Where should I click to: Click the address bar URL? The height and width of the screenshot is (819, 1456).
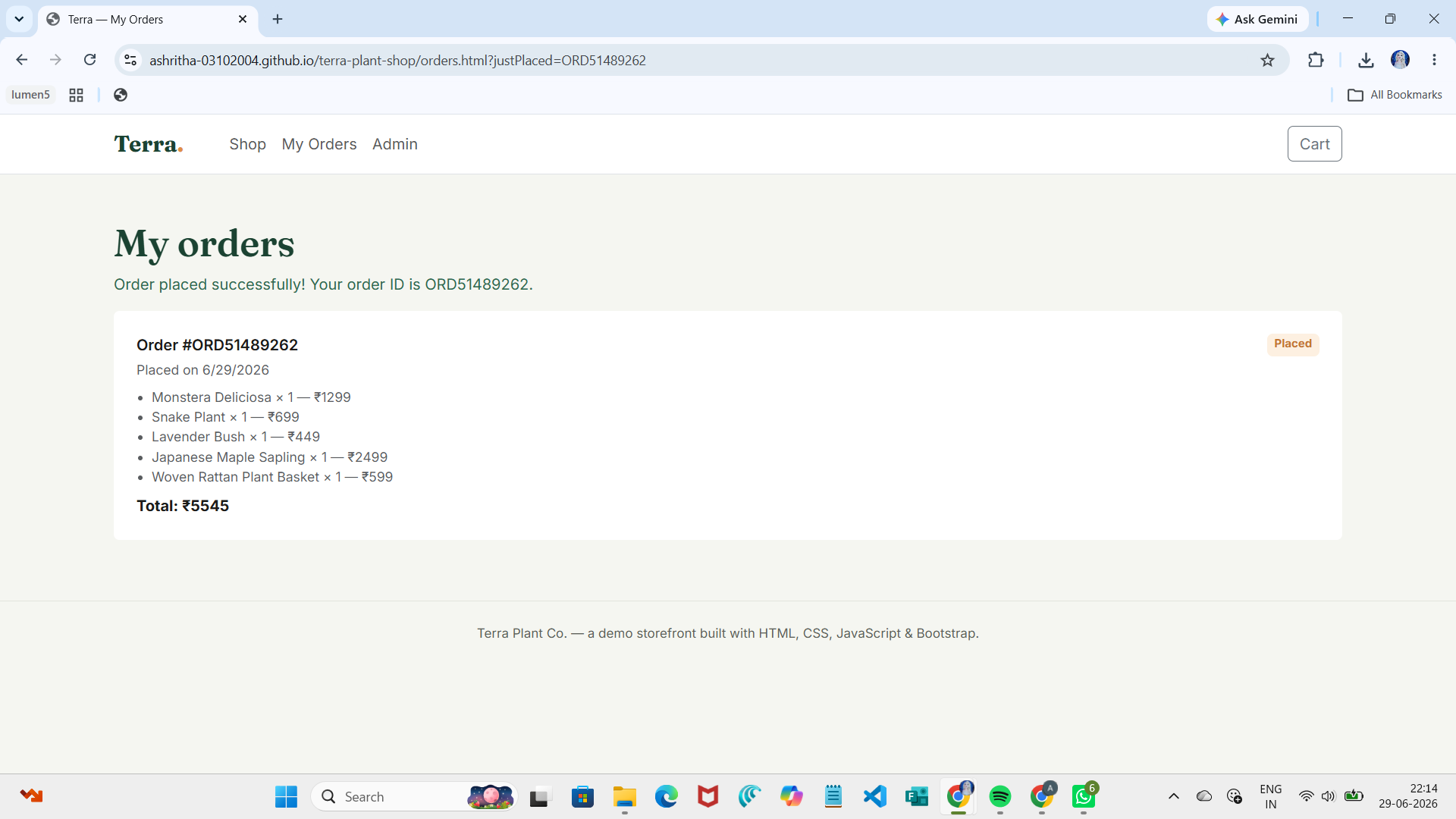[x=397, y=60]
